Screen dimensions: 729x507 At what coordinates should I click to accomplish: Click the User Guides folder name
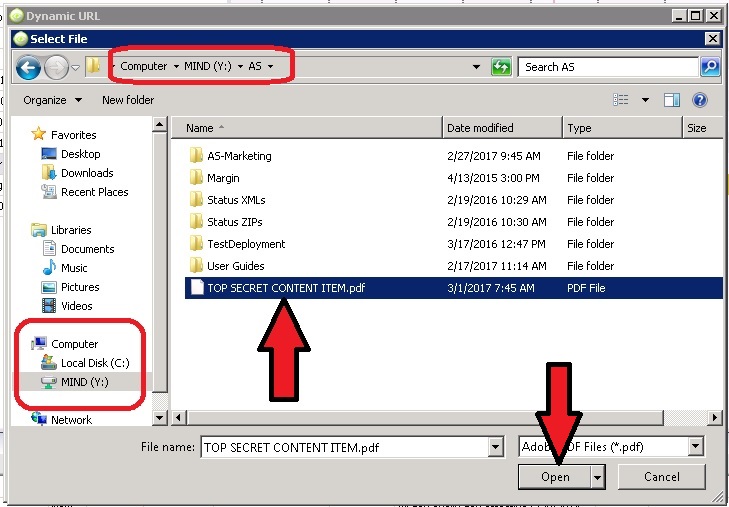pos(236,266)
